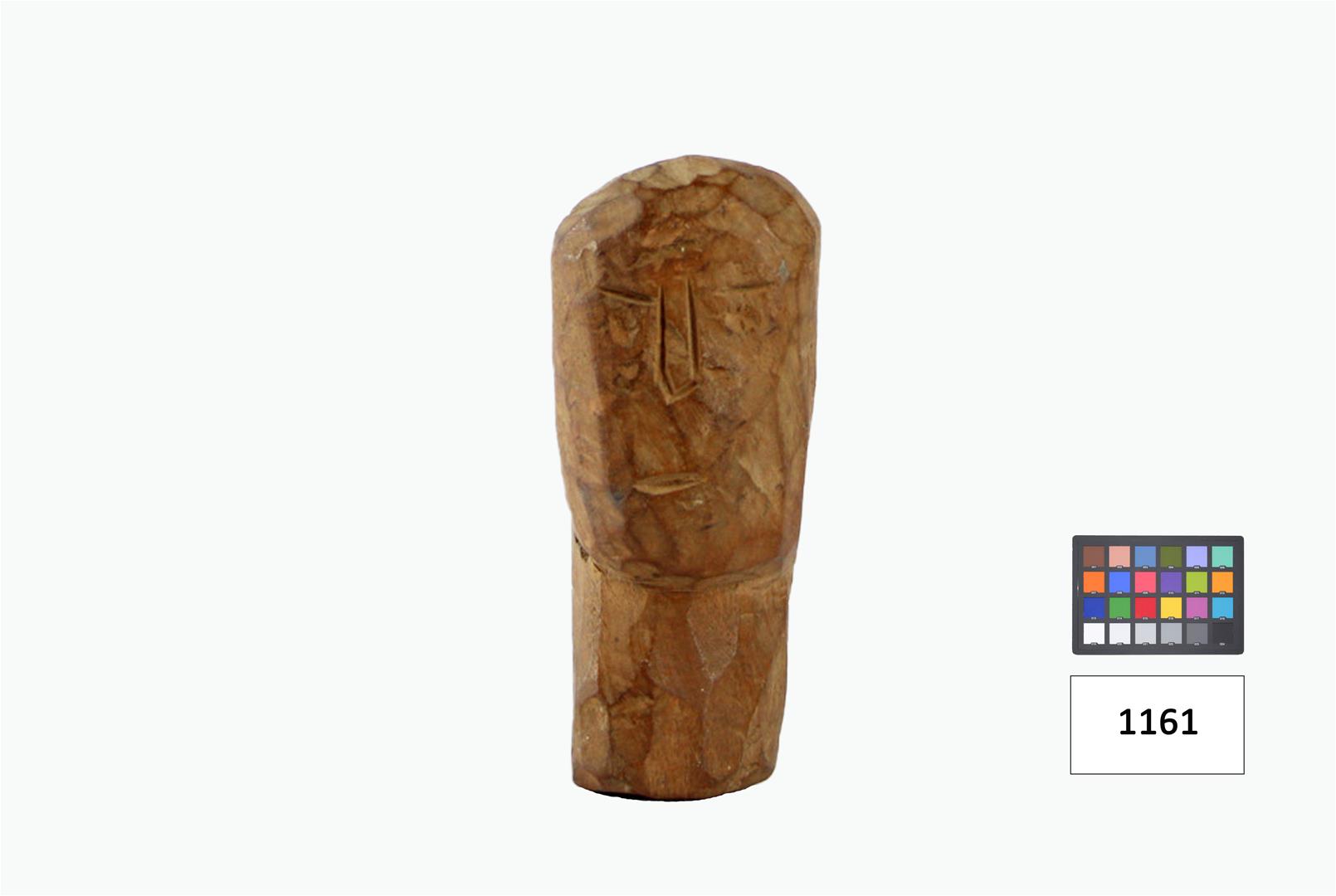Click the dark navy blue color patch
The height and width of the screenshot is (896, 1336).
(1094, 608)
